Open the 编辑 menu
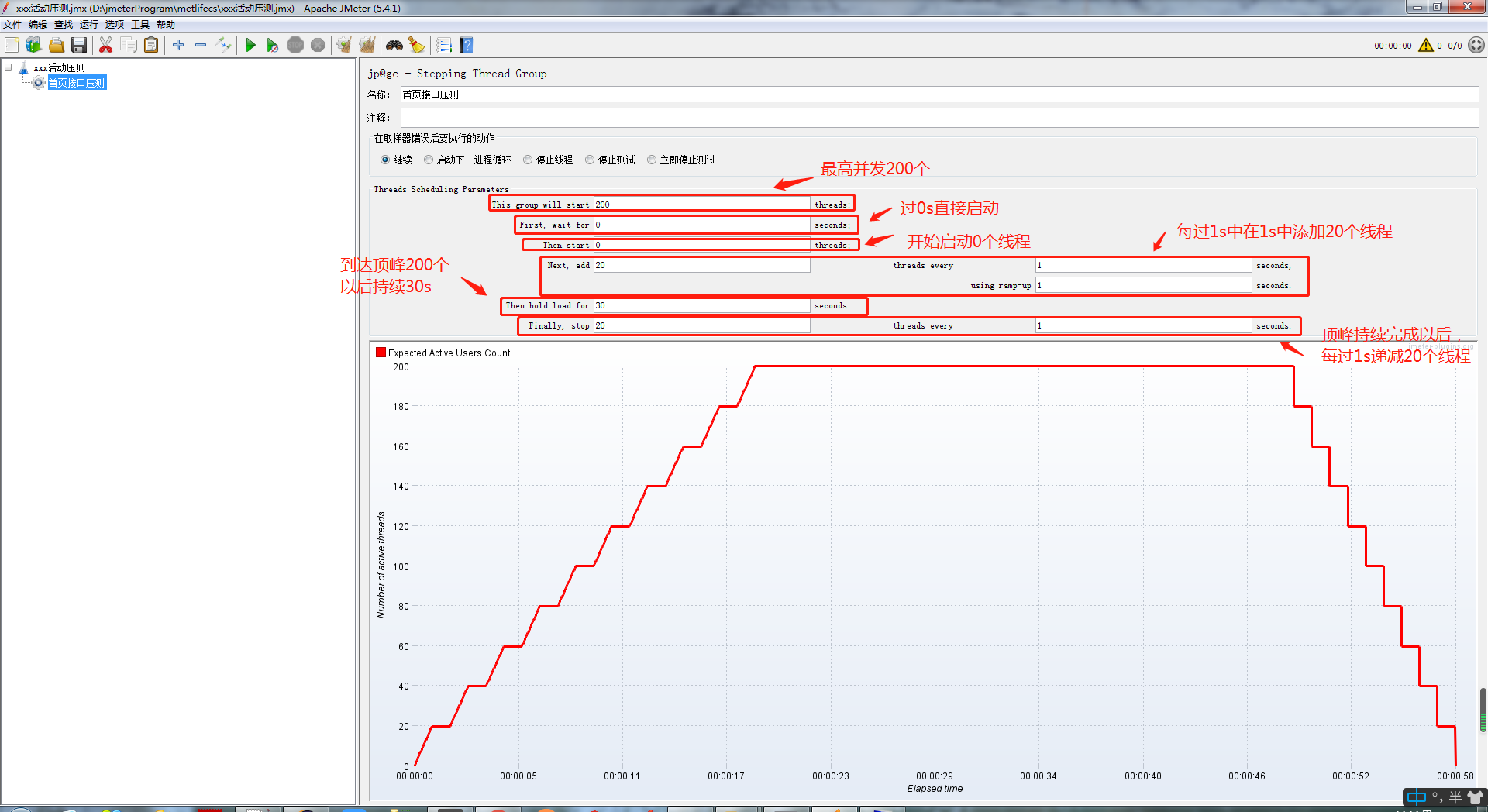This screenshot has height=812, width=1488. coord(38,25)
